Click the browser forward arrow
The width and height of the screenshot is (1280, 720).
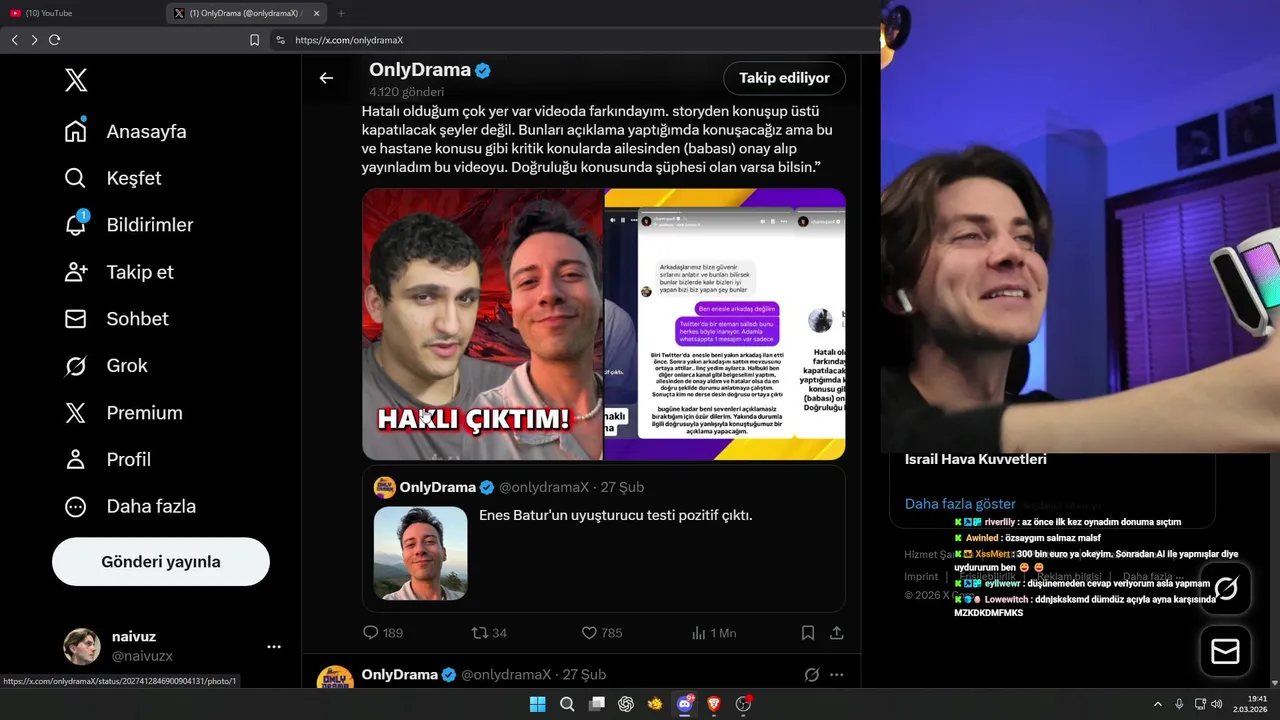click(34, 40)
